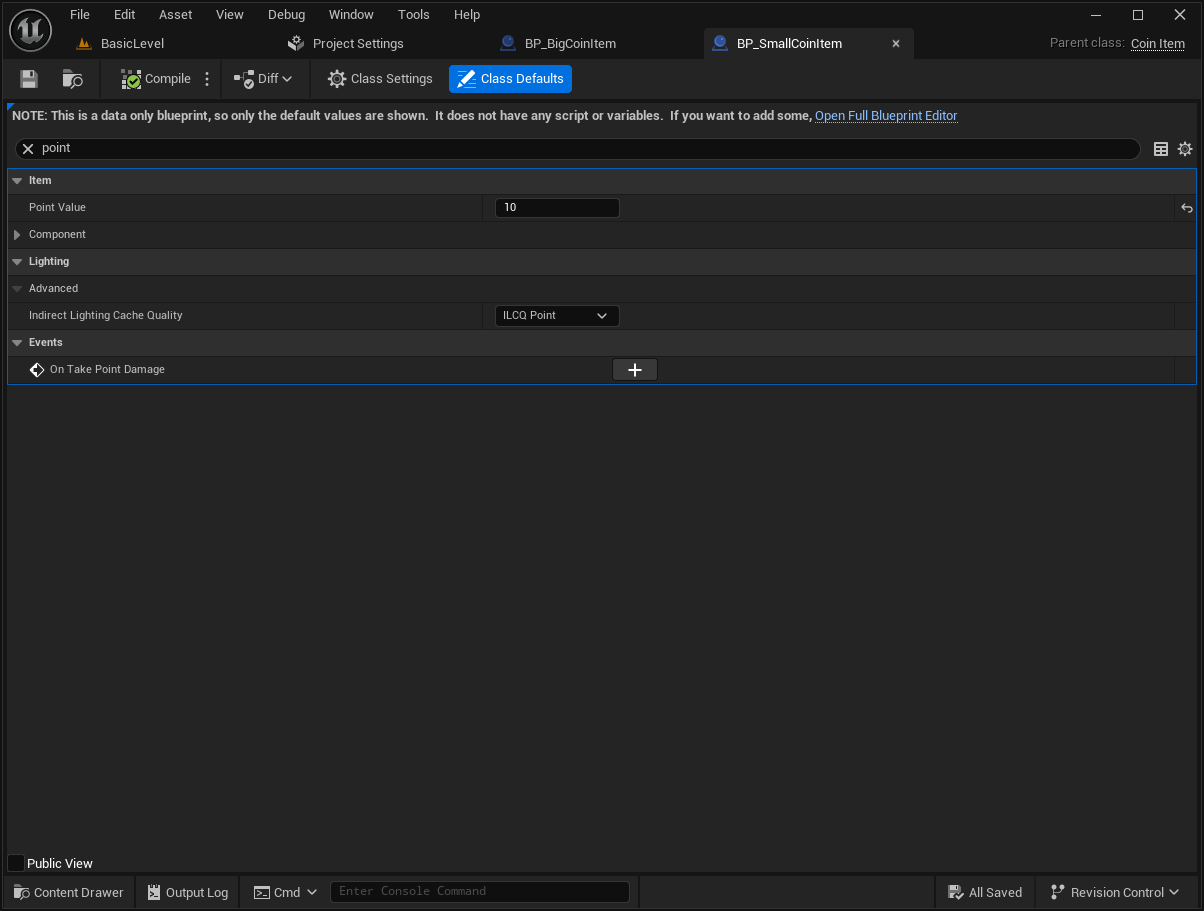This screenshot has width=1204, height=911.
Task: Open ILCQ Point quality dropdown
Action: tap(557, 316)
